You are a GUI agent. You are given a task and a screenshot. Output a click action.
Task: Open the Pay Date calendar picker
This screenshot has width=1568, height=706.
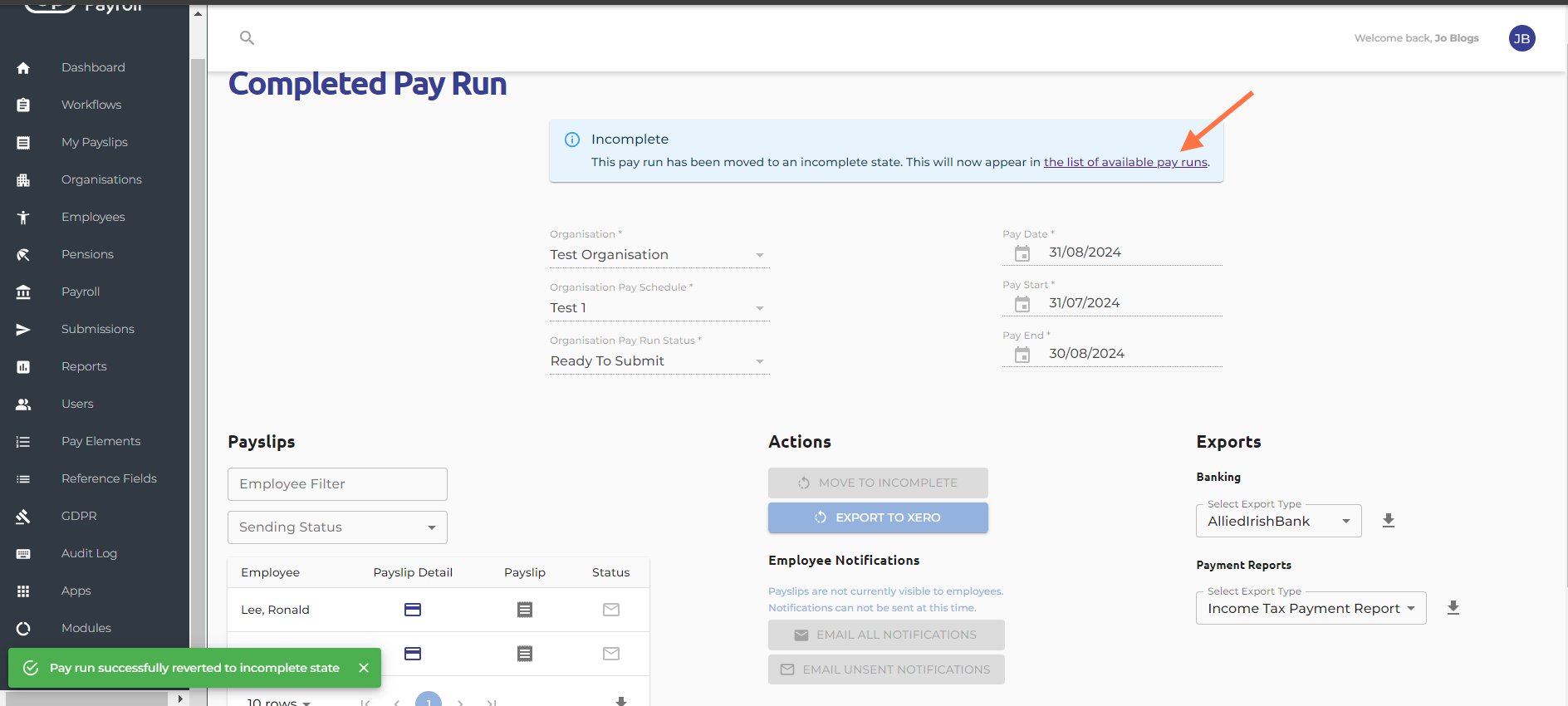pos(1022,253)
